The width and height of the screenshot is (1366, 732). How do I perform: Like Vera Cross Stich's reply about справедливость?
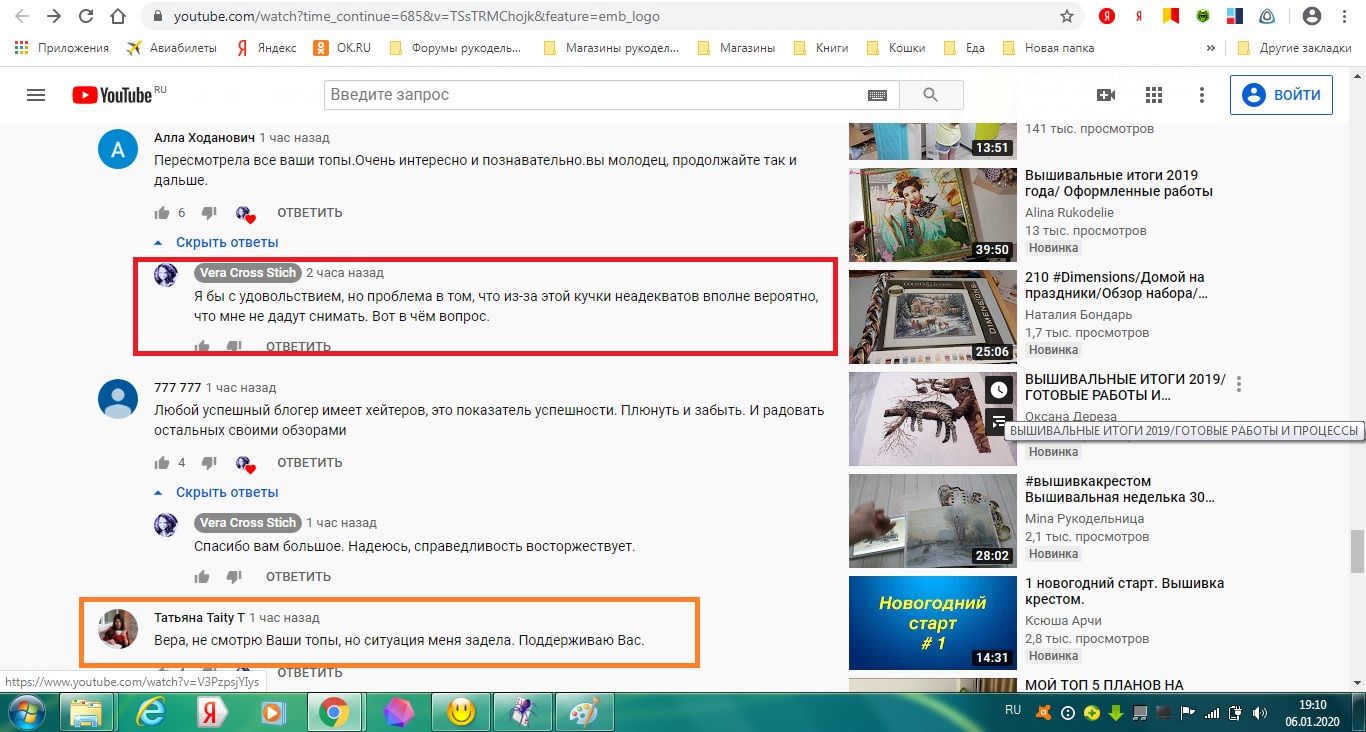(x=202, y=577)
